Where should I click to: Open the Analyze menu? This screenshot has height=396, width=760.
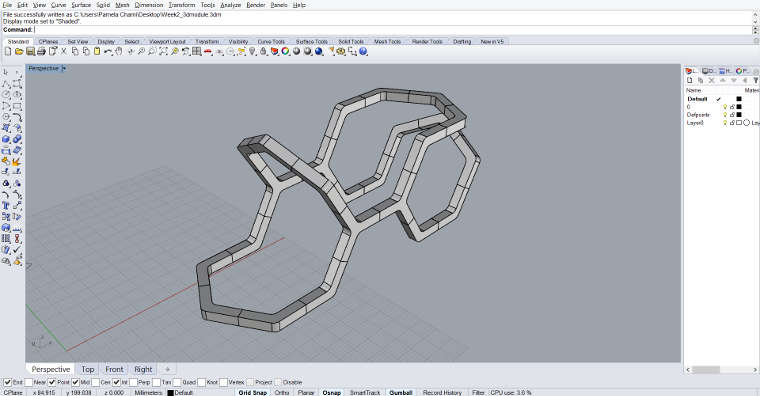(x=230, y=5)
